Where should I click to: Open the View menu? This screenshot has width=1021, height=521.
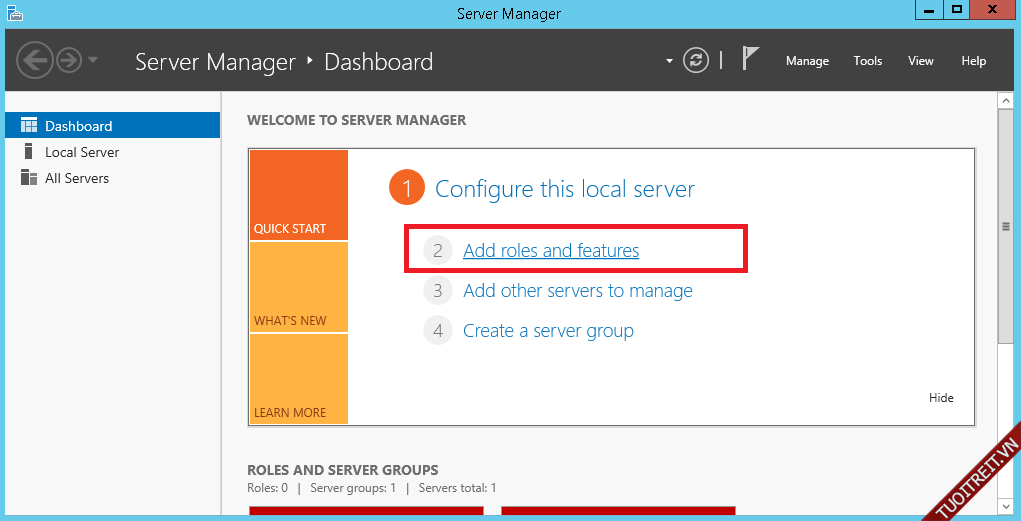coord(920,61)
